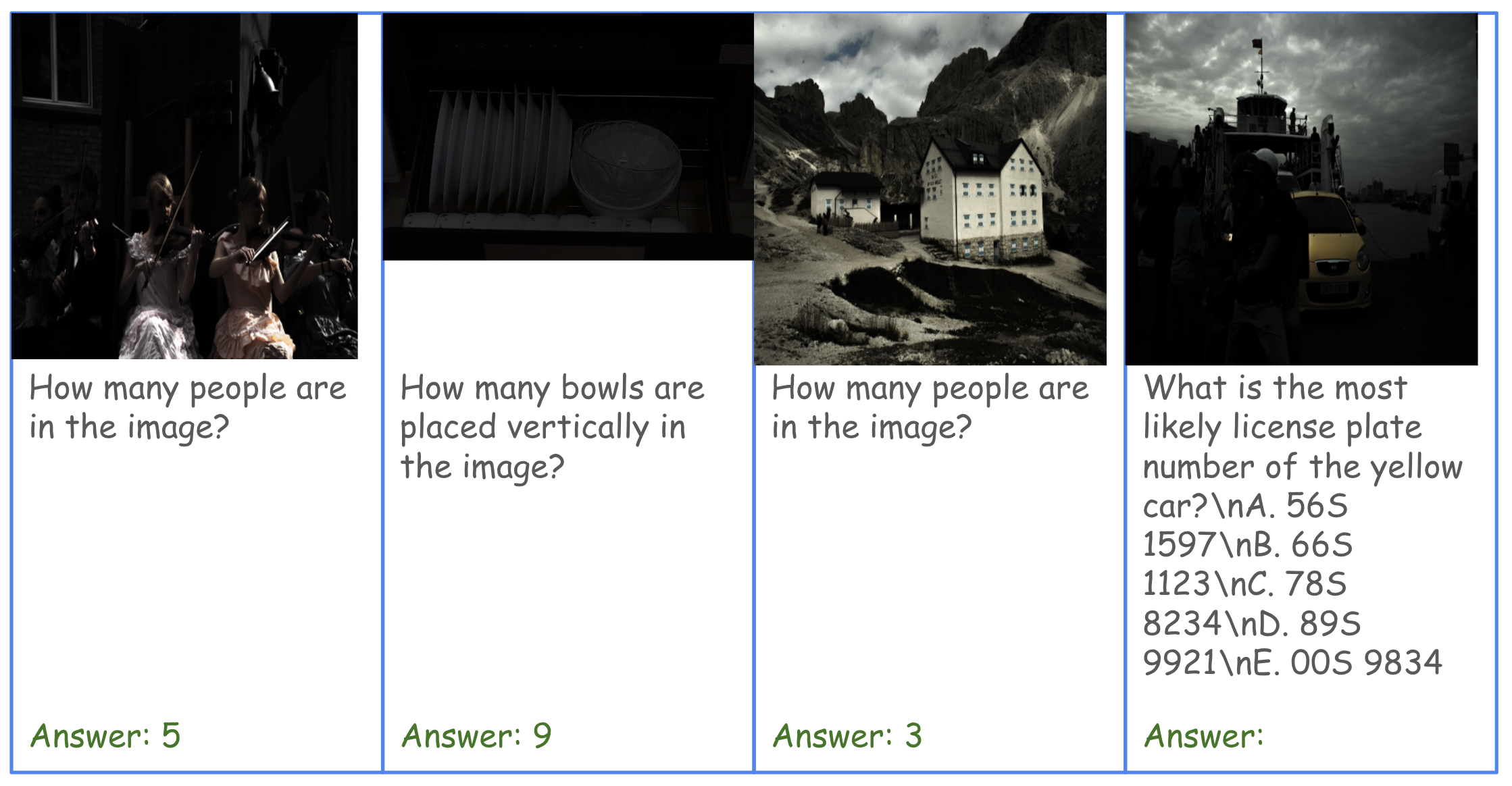Click the "Answer: 9" text
1512x786 pixels.
[477, 735]
